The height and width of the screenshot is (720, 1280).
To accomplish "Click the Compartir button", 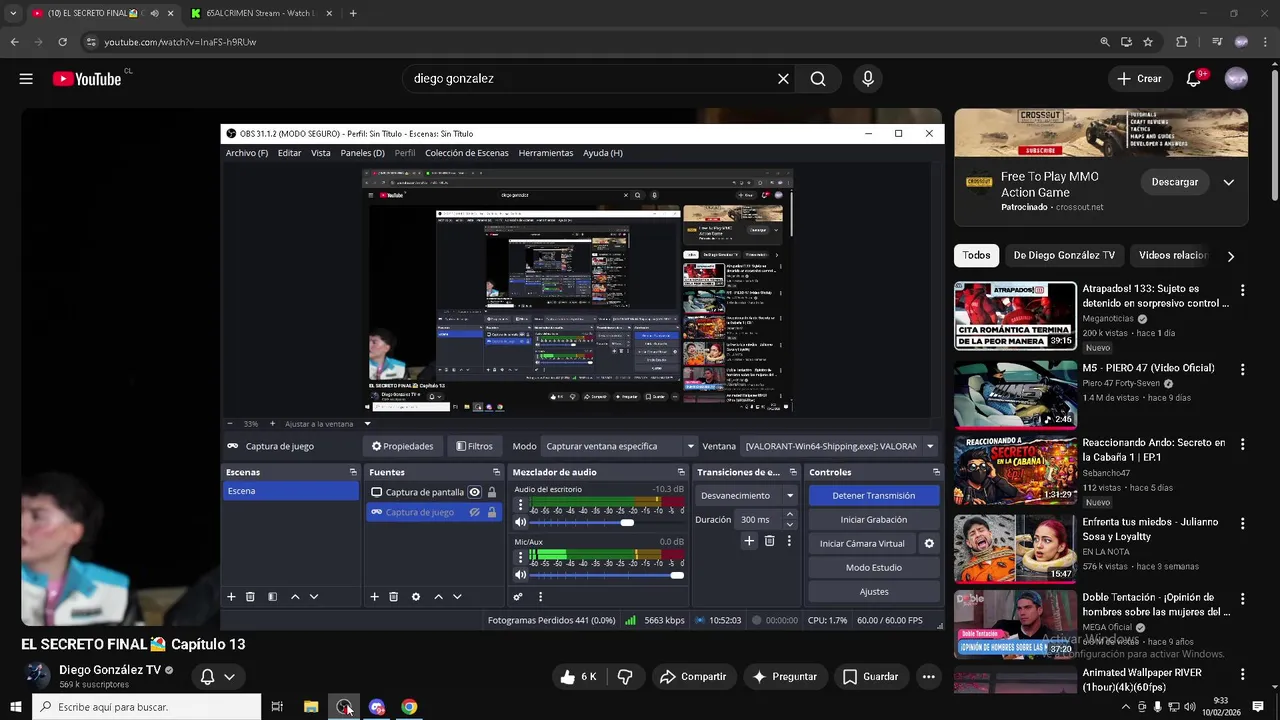I will (x=693, y=677).
